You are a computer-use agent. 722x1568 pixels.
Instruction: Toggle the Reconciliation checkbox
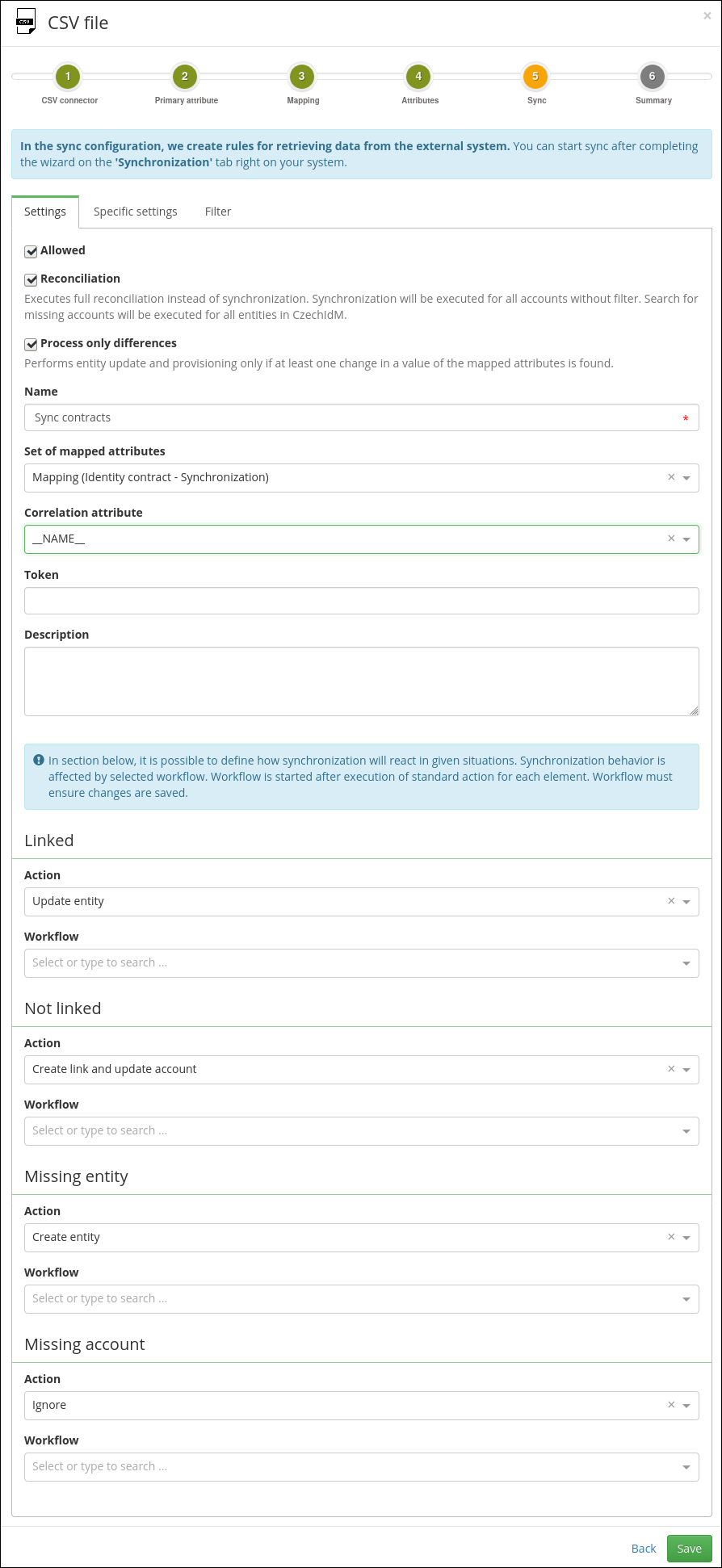[x=31, y=279]
